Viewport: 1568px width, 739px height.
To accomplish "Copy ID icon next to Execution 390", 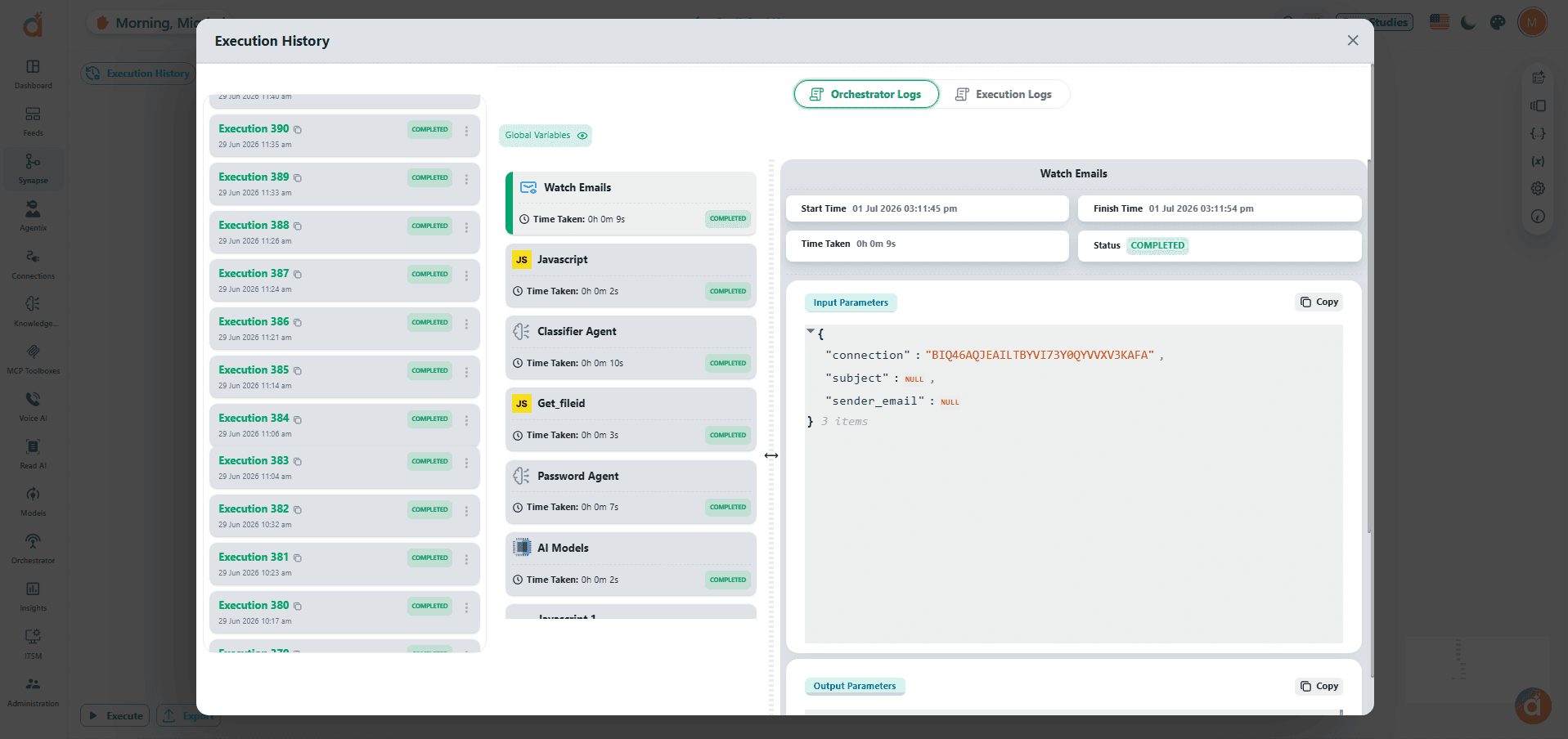I will point(298,130).
